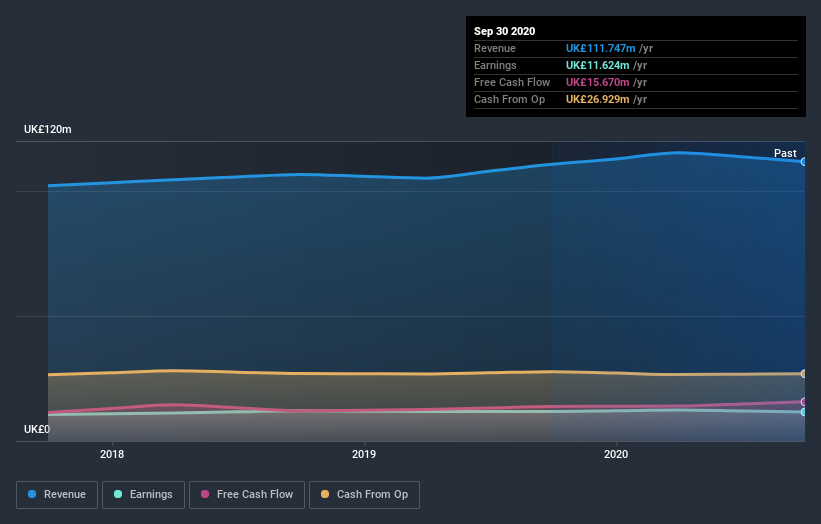This screenshot has height=524, width=821.
Task: Toggle the Cash From Op legend button
Action: pos(364,495)
